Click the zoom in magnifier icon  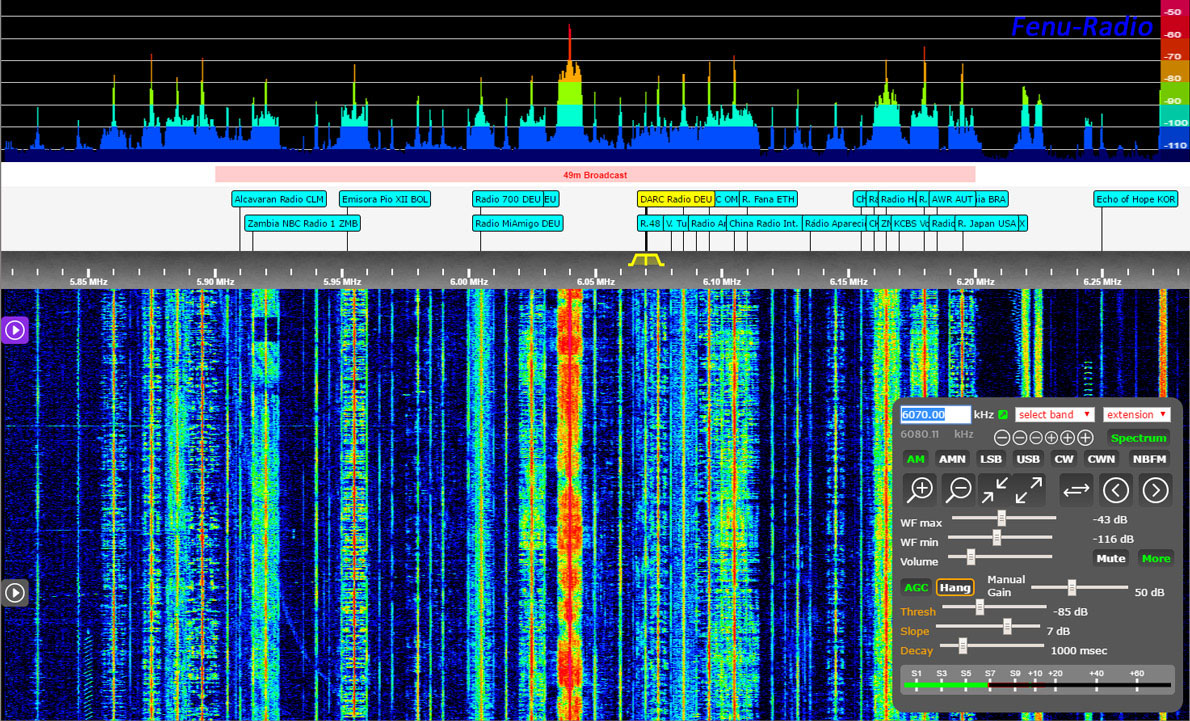coord(920,489)
